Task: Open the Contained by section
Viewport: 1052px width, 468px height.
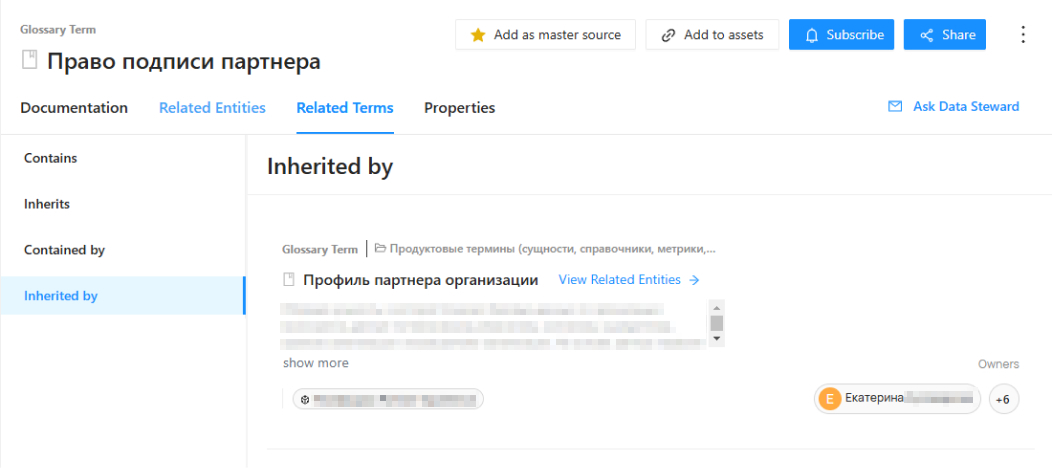Action: 65,250
